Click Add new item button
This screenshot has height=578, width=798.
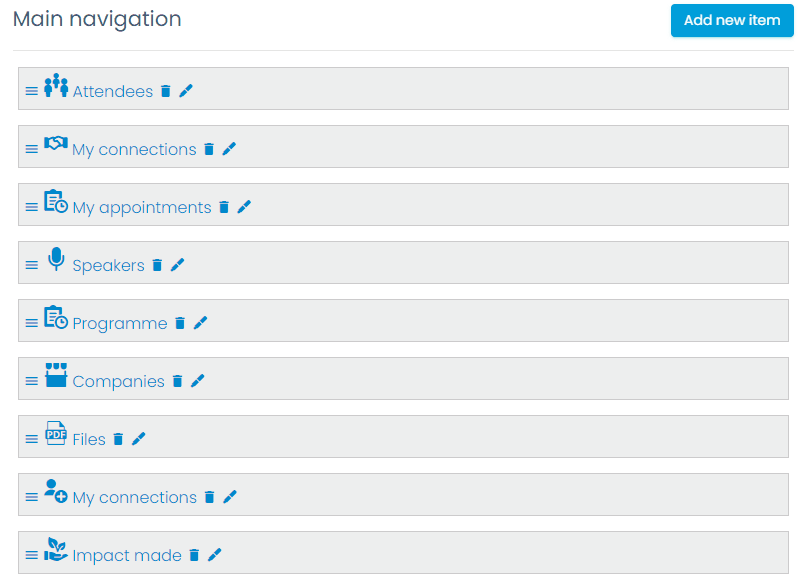point(732,20)
